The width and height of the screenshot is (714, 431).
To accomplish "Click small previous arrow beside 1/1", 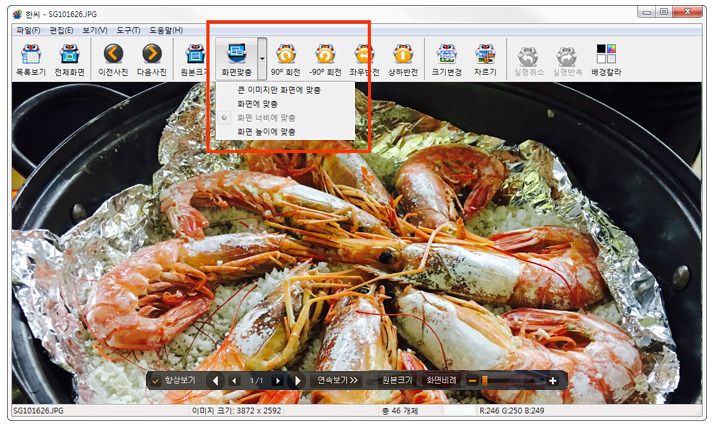I will [x=235, y=380].
